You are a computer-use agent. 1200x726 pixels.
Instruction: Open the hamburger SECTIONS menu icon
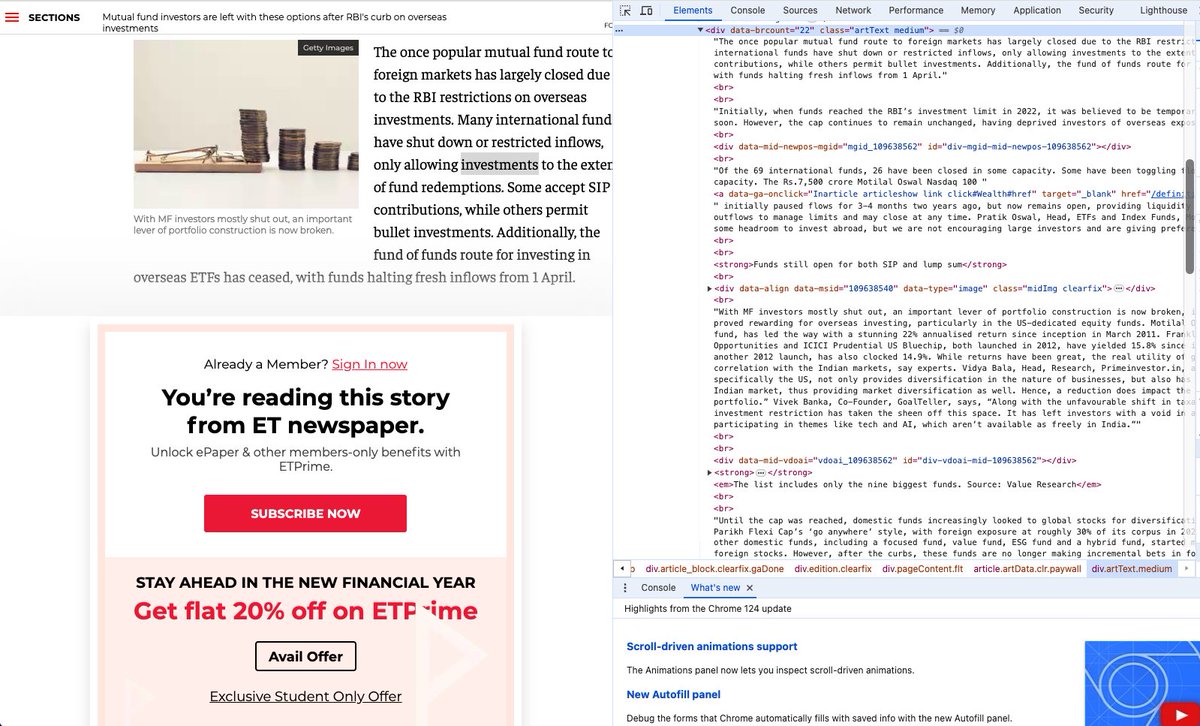click(12, 18)
